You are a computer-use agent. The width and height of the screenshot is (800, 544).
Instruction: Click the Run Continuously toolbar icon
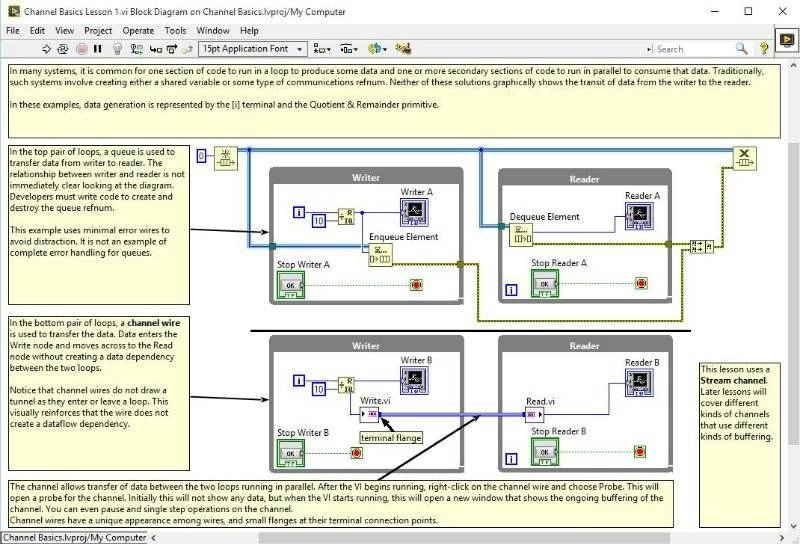[63, 49]
